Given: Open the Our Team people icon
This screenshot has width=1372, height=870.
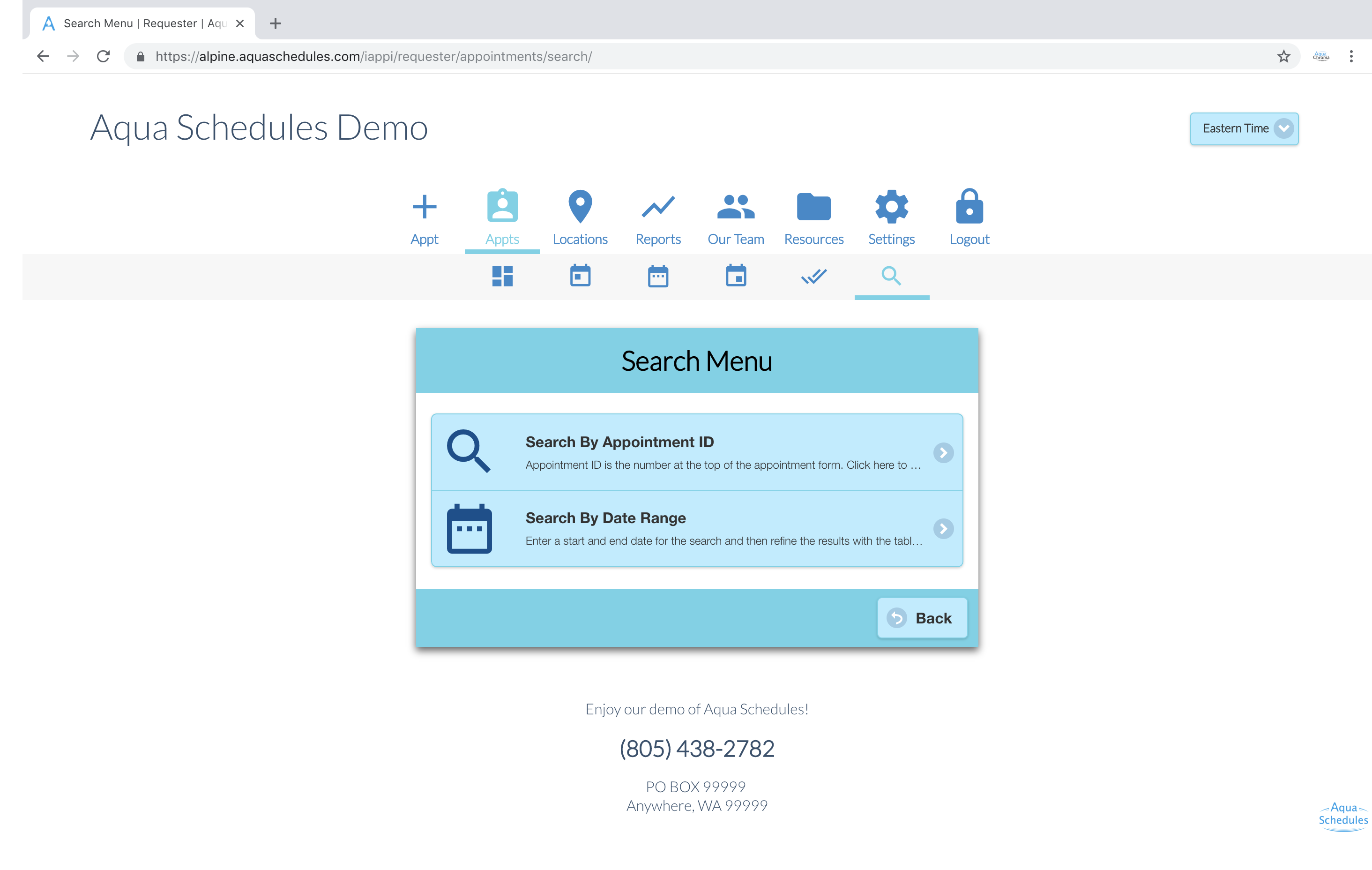Looking at the screenshot, I should pos(736,206).
